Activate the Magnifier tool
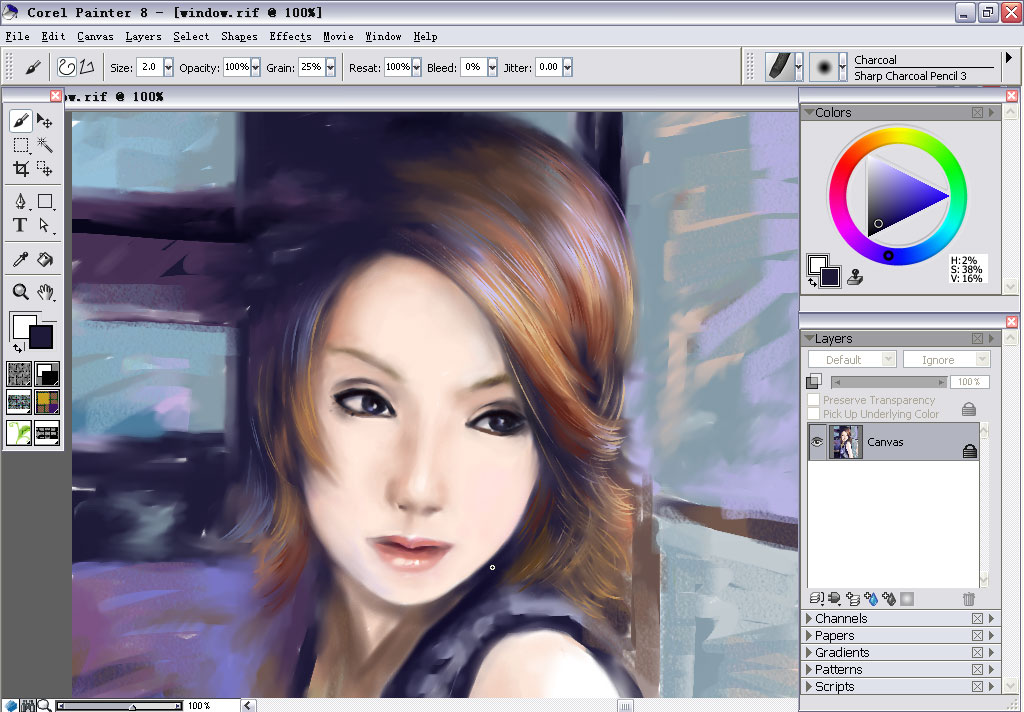This screenshot has height=712, width=1024. (x=21, y=292)
